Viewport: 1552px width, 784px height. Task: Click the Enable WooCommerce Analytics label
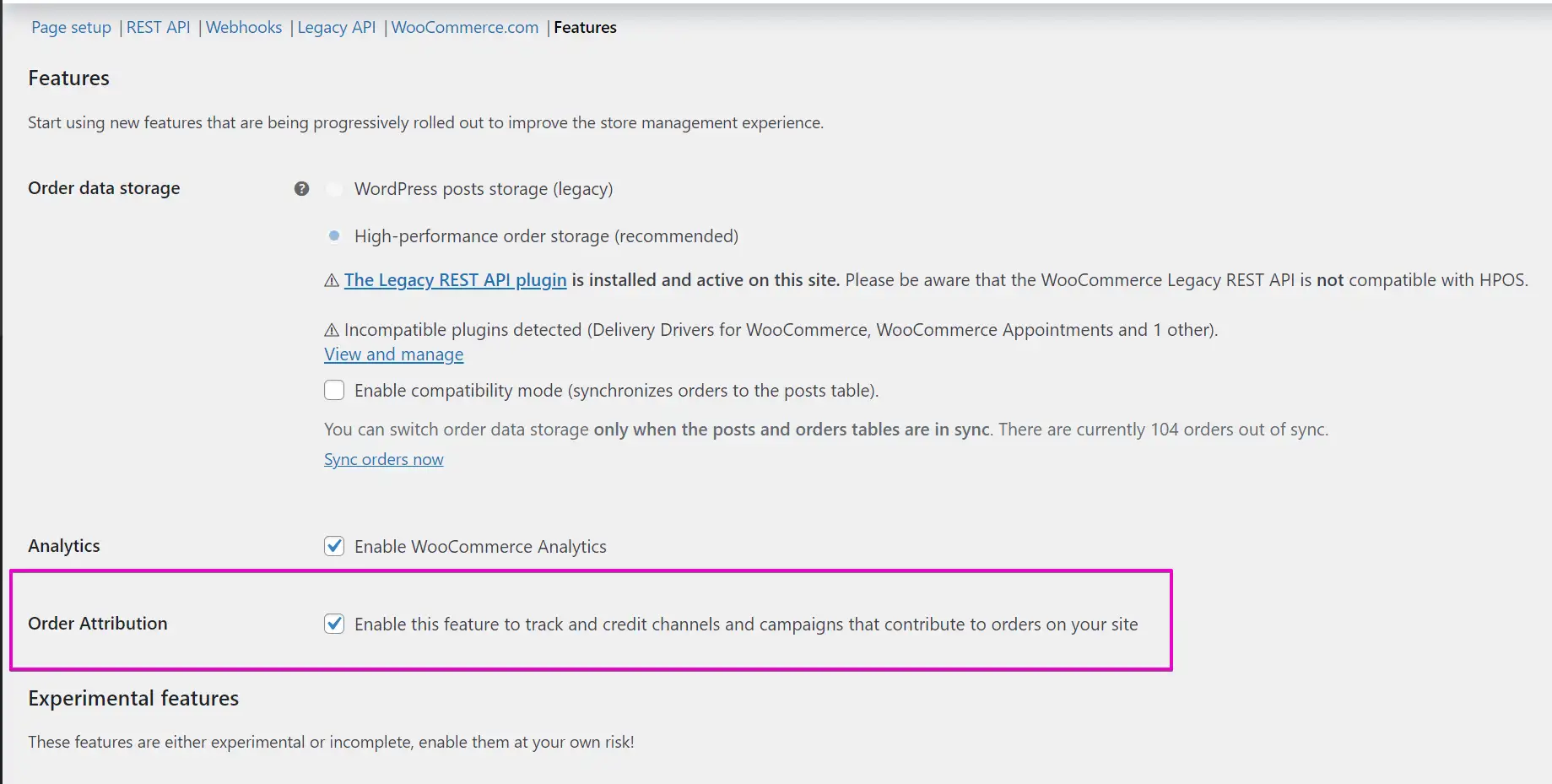pos(480,547)
